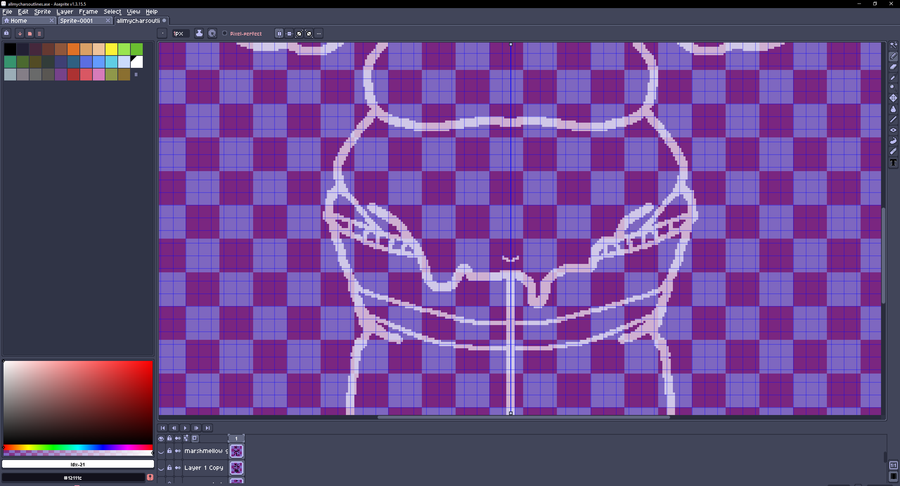Toggle continuous mode in timeline header
Viewport: 900px width, 486px height.
pos(178,438)
